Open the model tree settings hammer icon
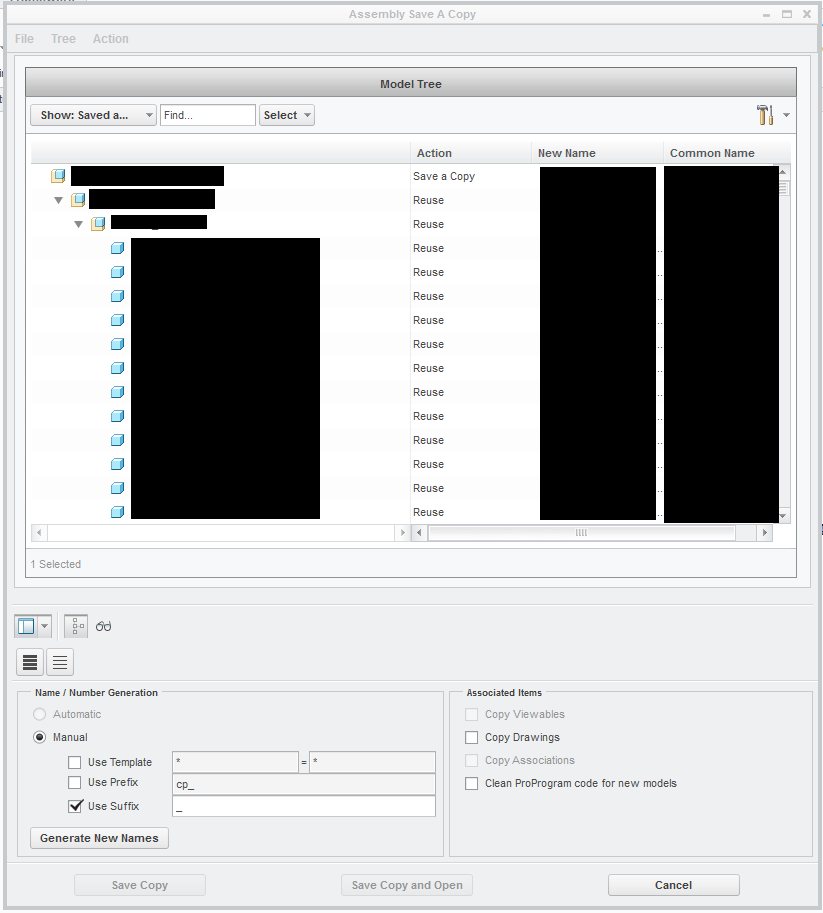The width and height of the screenshot is (823, 913). 766,114
